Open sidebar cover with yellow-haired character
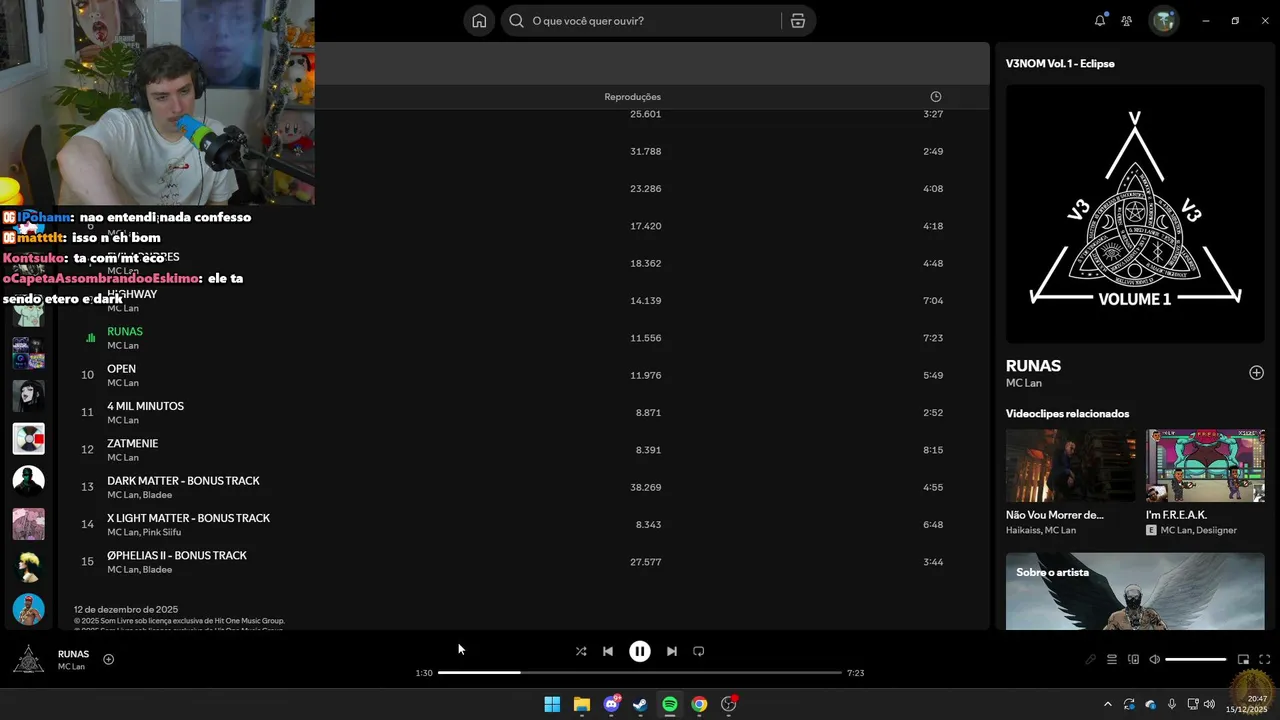1280x720 pixels. point(28,566)
